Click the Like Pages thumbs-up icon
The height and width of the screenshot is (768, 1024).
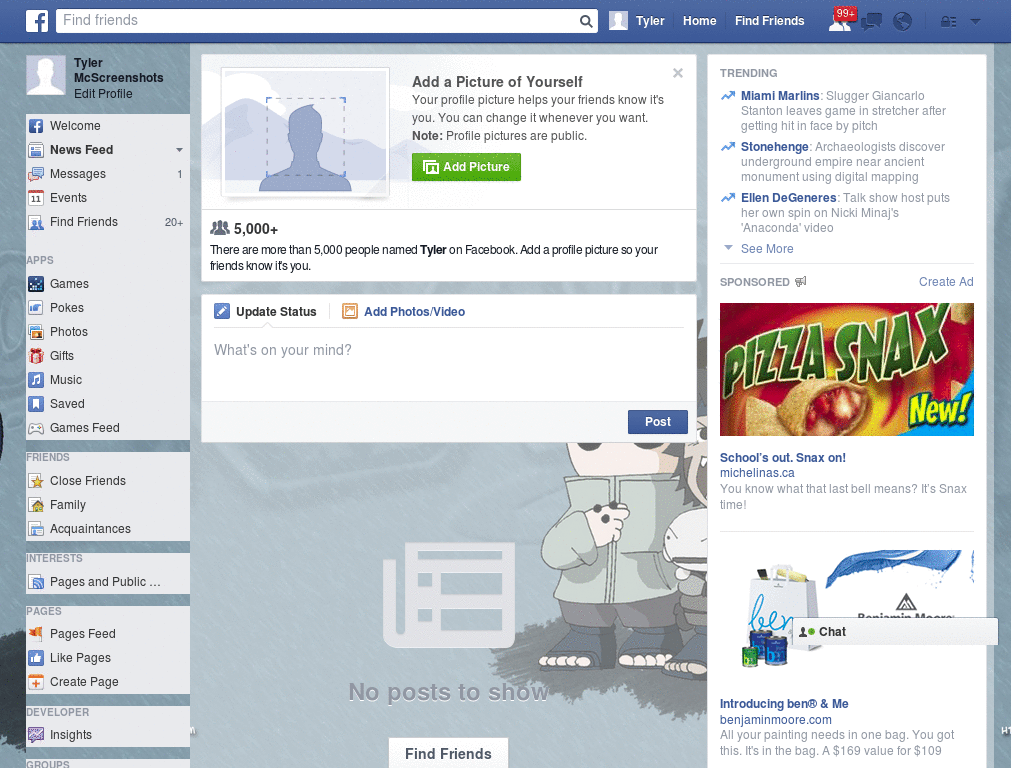[36, 658]
